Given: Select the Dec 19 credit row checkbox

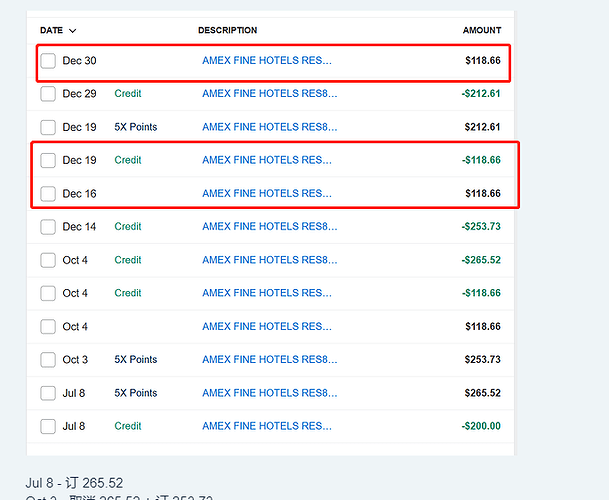Looking at the screenshot, I should point(48,160).
